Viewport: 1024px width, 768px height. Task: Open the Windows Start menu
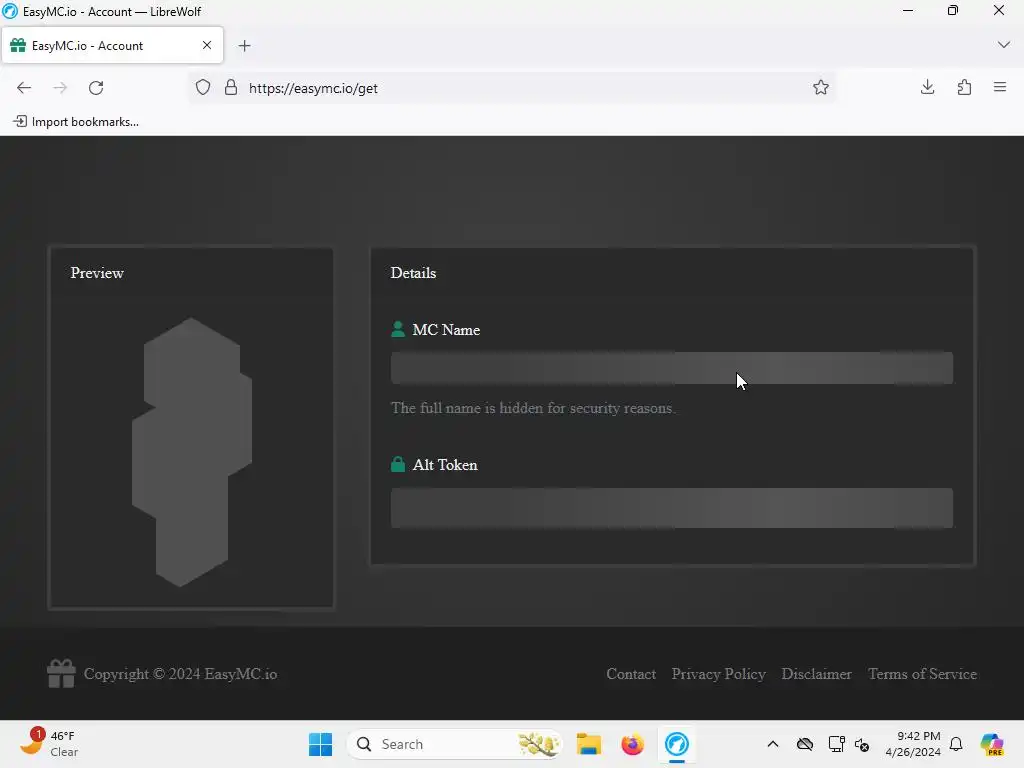(x=320, y=744)
